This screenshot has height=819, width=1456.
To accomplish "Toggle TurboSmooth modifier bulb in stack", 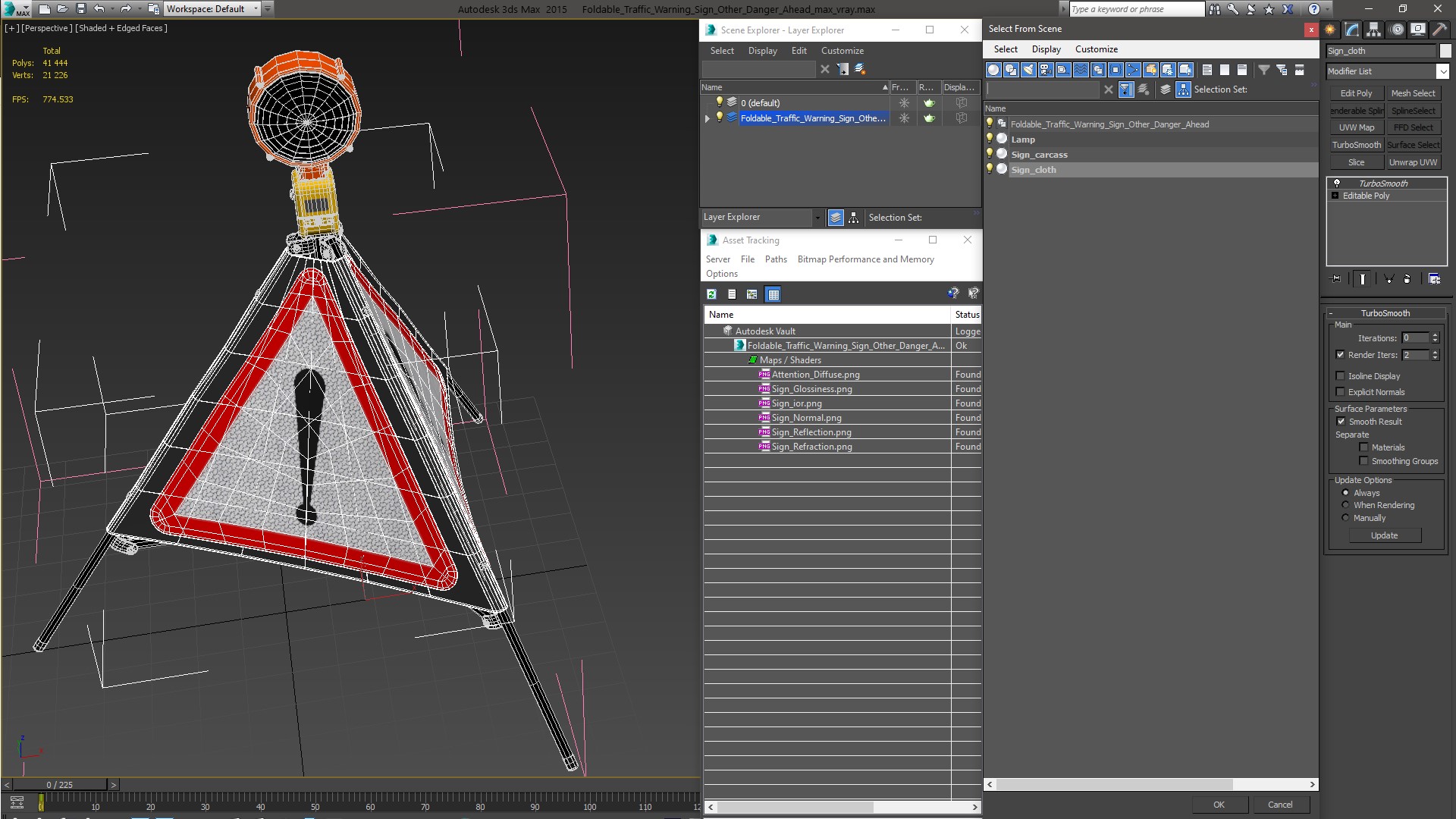I will 1337,184.
